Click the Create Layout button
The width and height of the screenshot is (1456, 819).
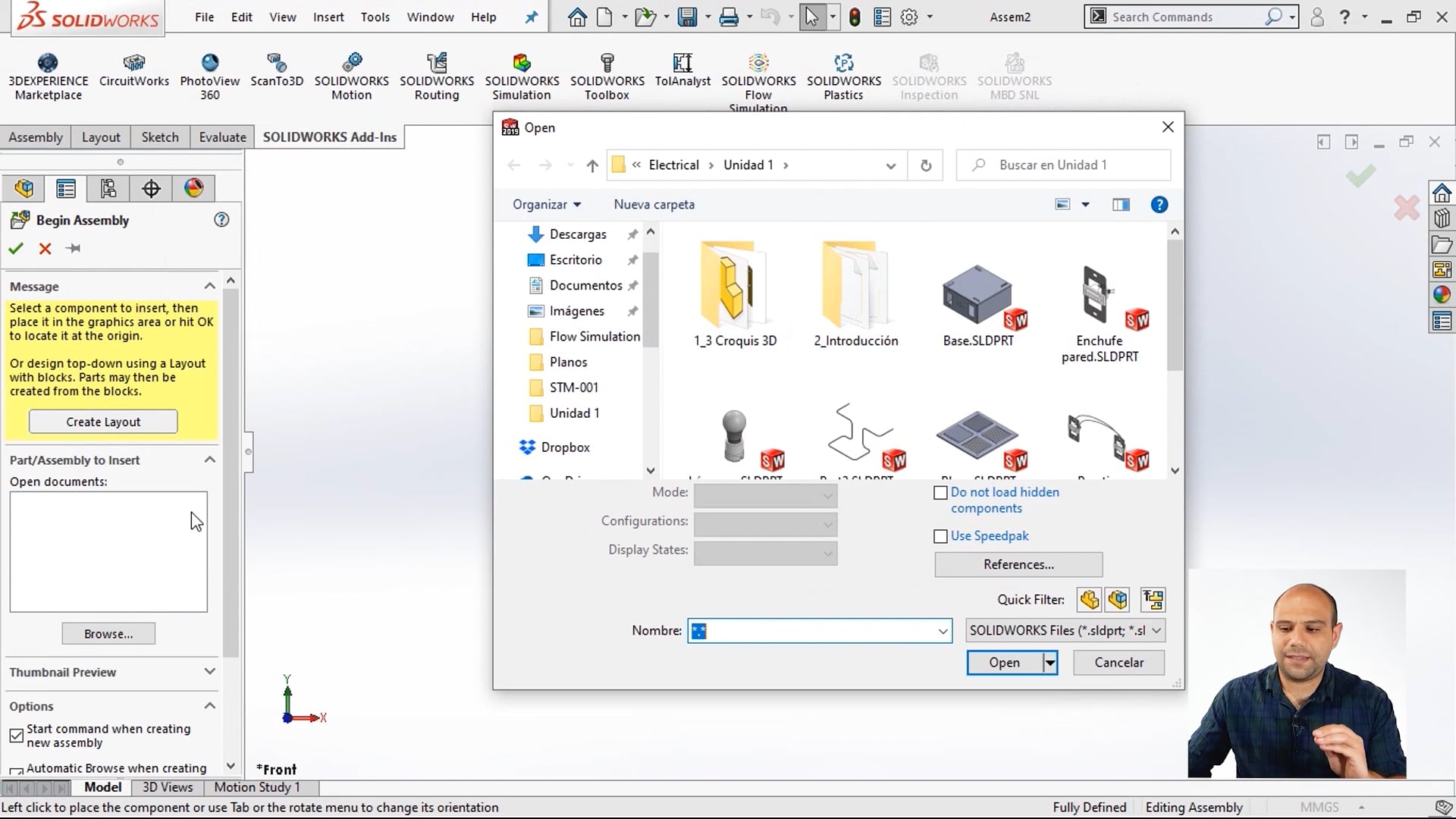tap(102, 422)
